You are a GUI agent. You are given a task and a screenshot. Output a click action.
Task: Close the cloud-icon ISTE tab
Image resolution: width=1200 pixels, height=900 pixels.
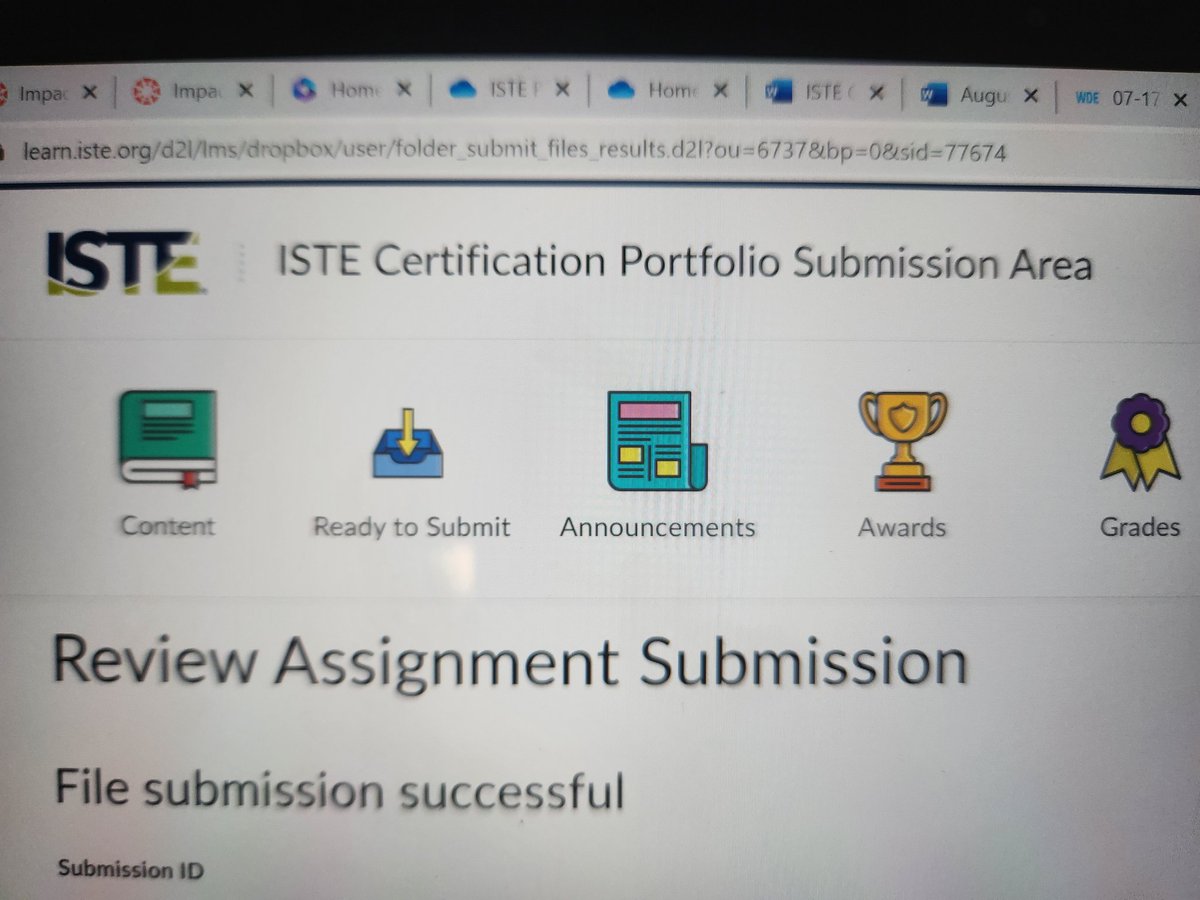(562, 90)
